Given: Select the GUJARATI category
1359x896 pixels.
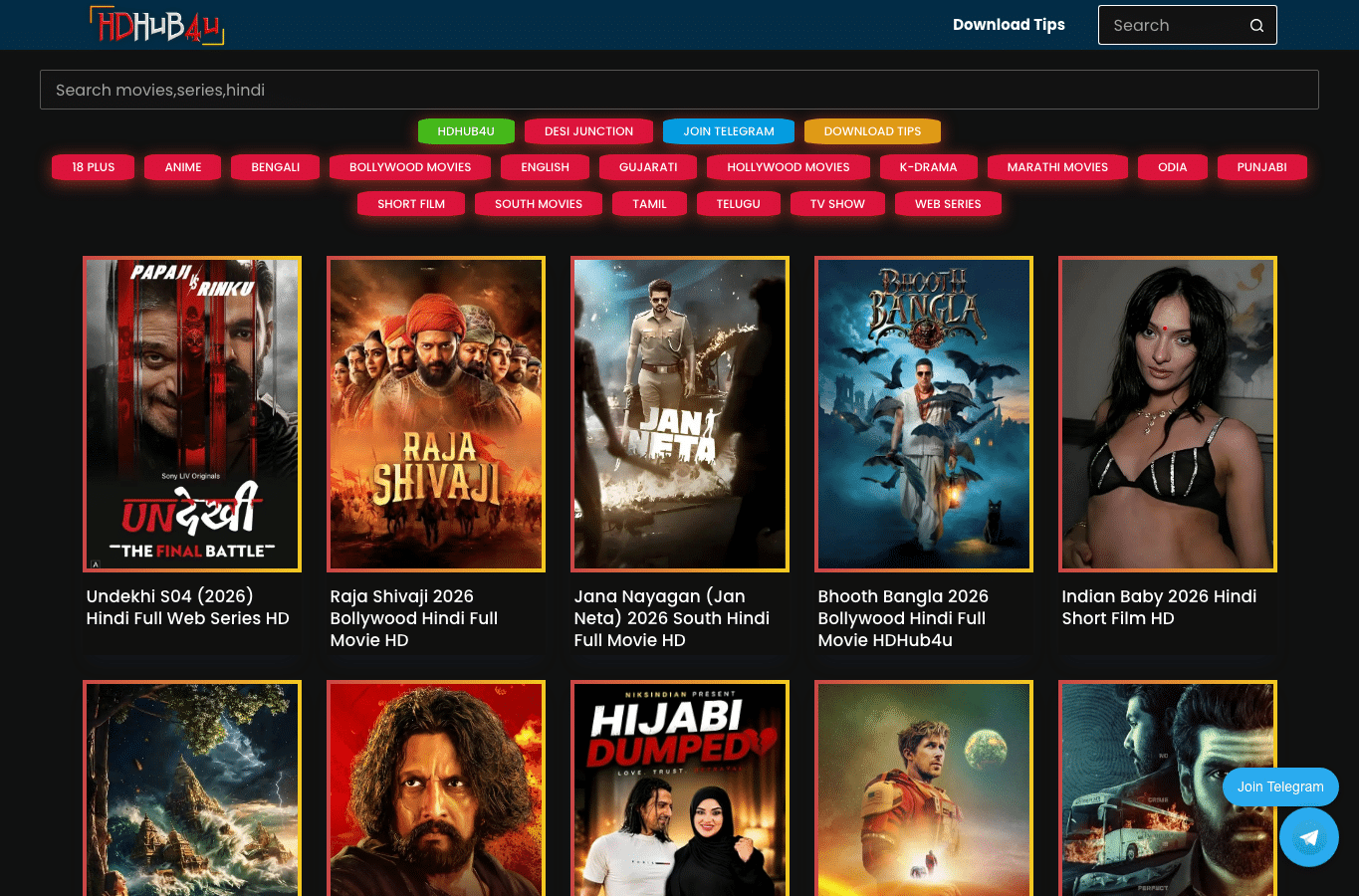Looking at the screenshot, I should tap(648, 167).
